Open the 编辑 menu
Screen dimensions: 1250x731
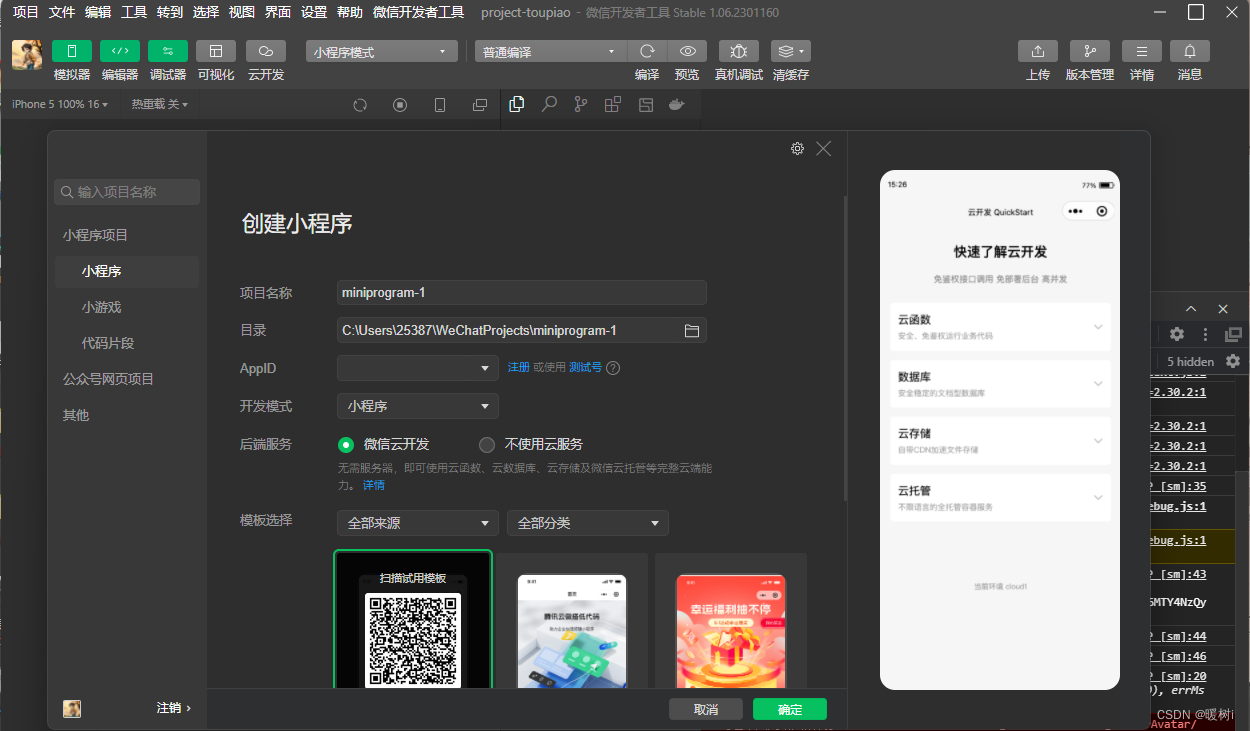pyautogui.click(x=98, y=12)
